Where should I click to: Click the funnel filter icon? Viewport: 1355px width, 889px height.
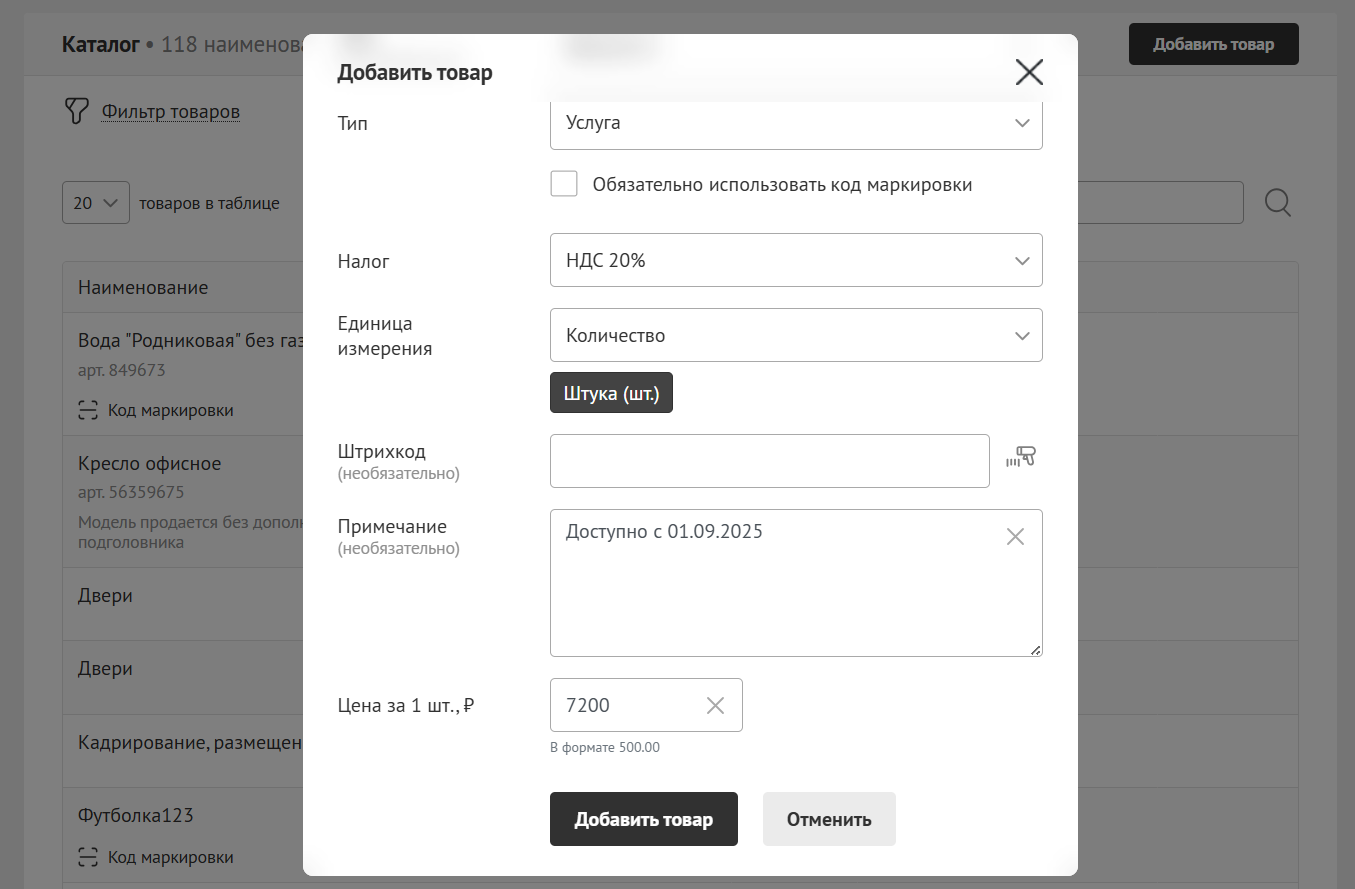76,111
